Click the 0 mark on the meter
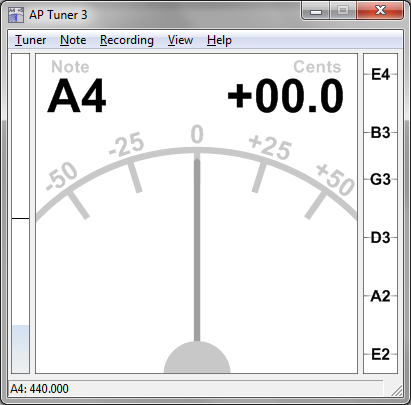This screenshot has height=405, width=411. 197,134
